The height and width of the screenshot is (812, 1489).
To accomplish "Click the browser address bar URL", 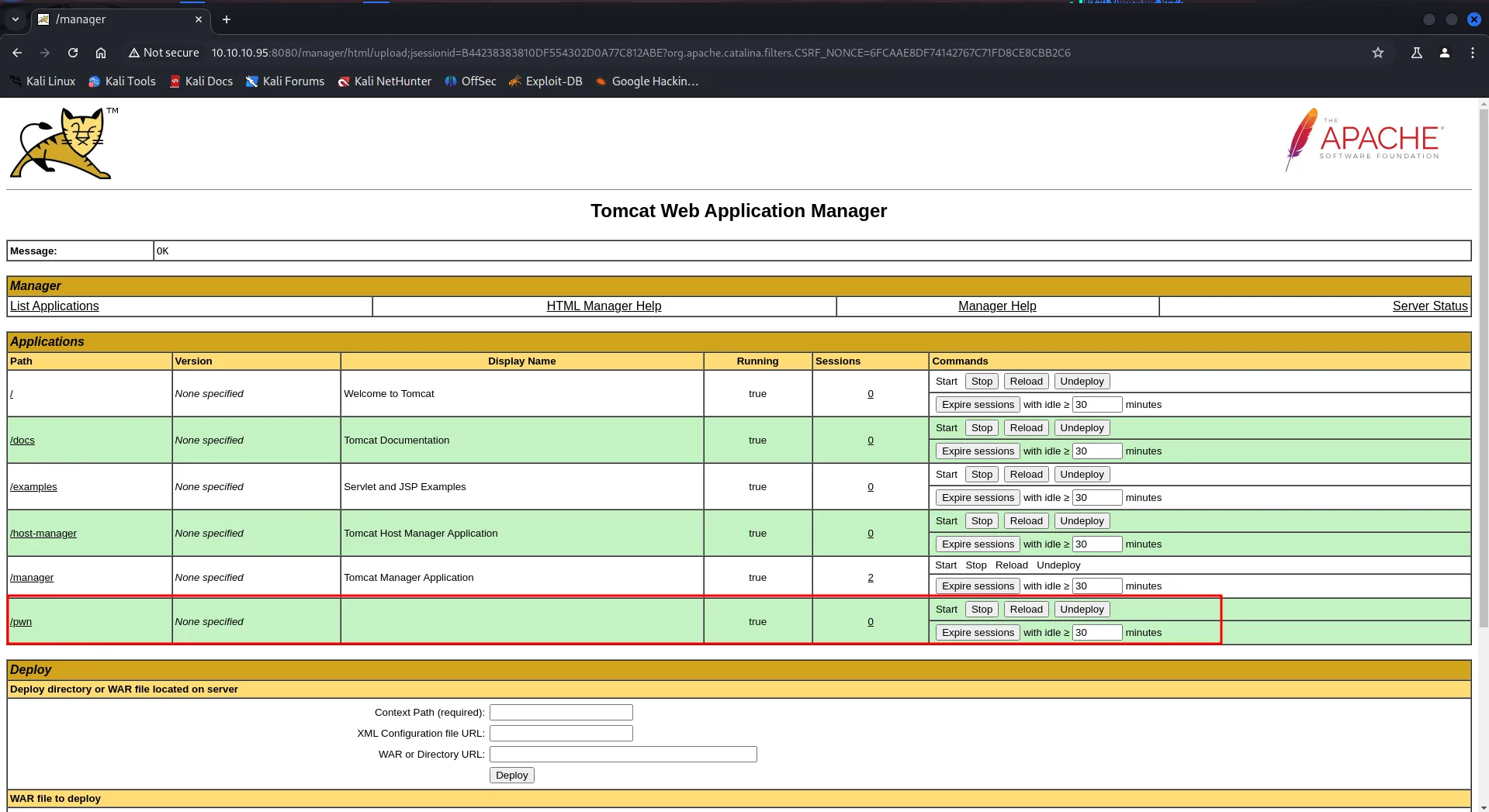I will coord(641,53).
